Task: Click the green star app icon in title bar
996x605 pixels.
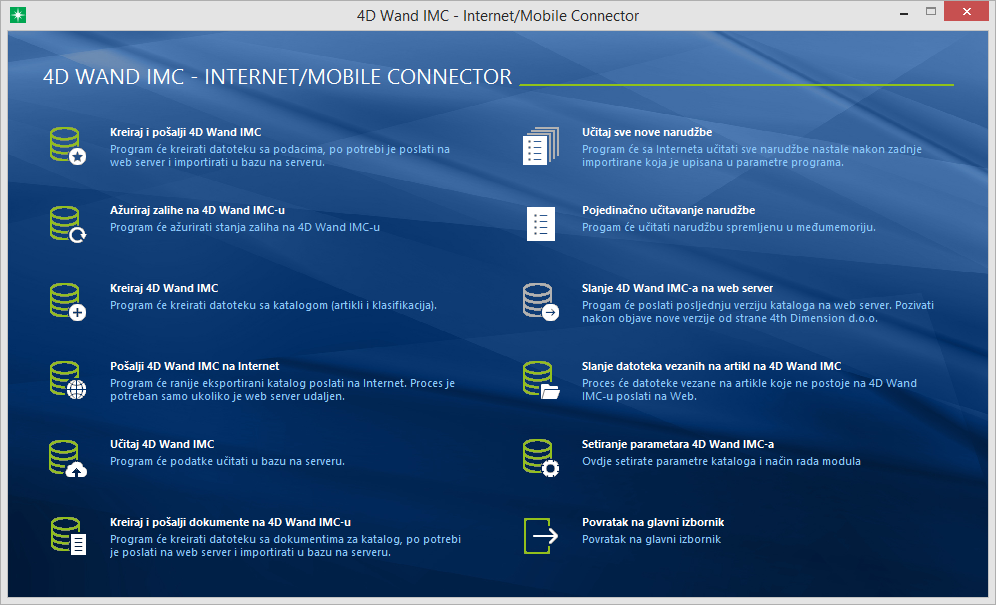Action: (18, 15)
